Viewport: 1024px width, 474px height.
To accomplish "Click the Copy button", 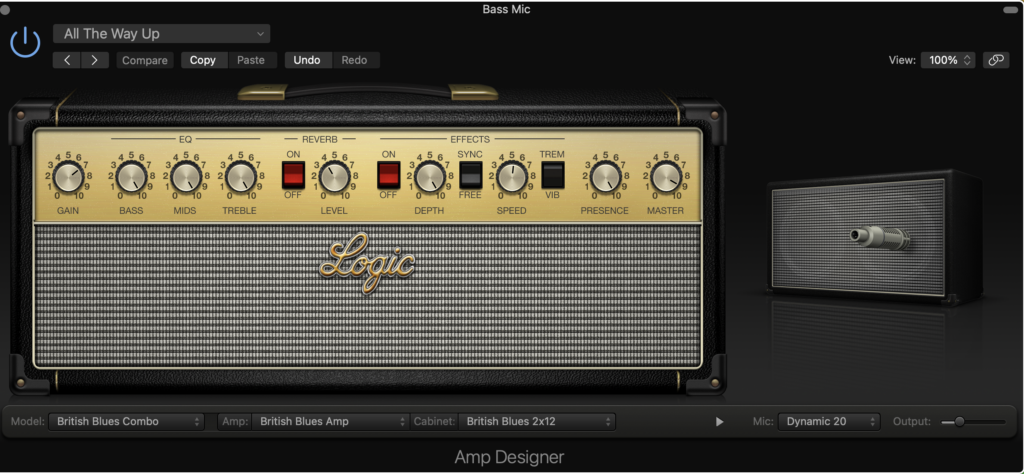I will 203,60.
